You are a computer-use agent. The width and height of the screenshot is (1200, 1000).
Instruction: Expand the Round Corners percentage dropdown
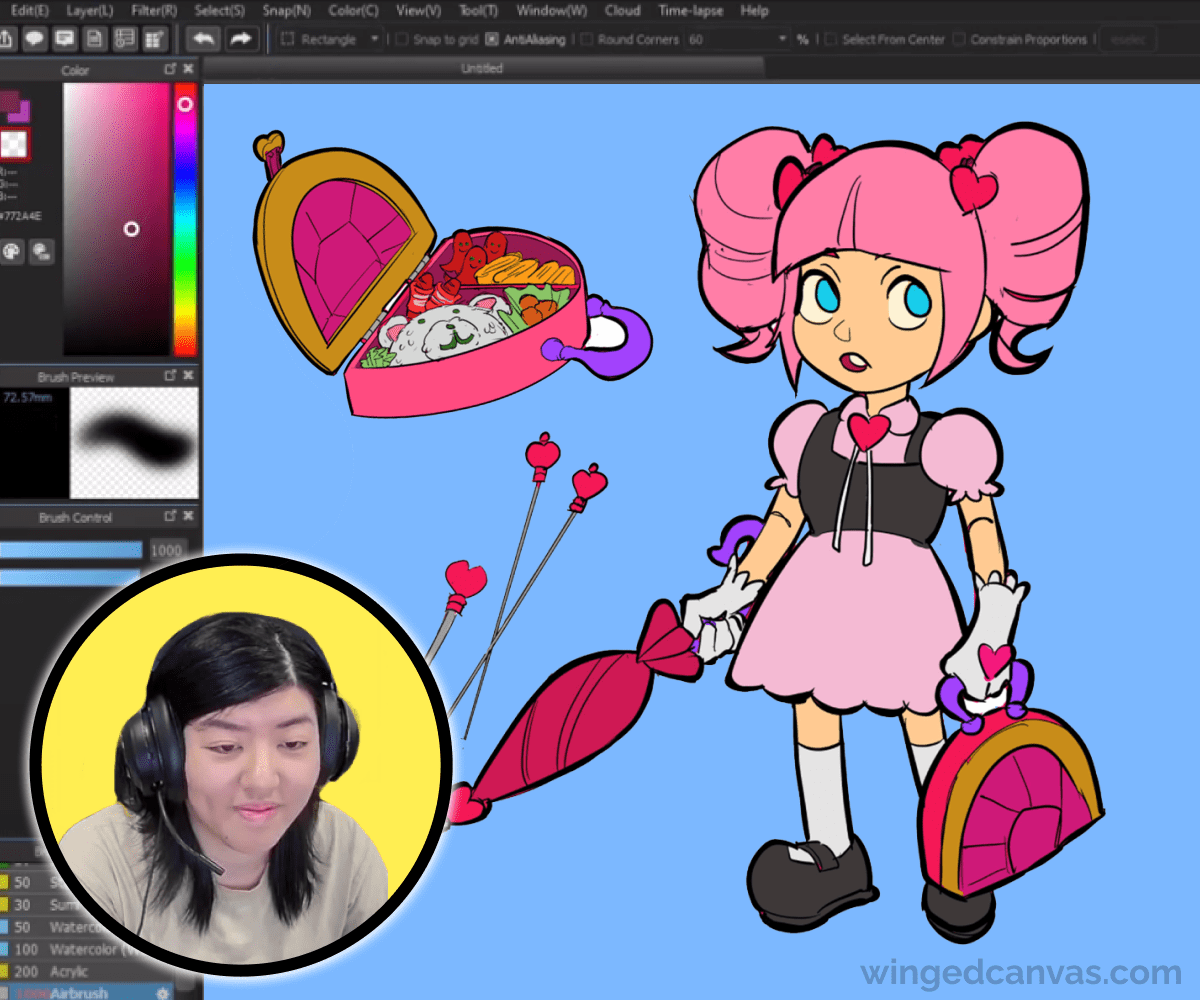[782, 40]
